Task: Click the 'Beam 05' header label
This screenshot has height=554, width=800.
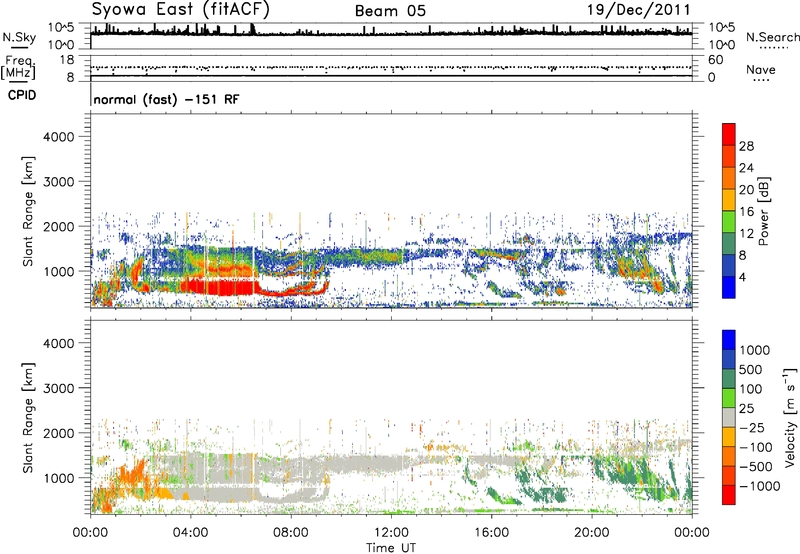Action: [x=390, y=11]
